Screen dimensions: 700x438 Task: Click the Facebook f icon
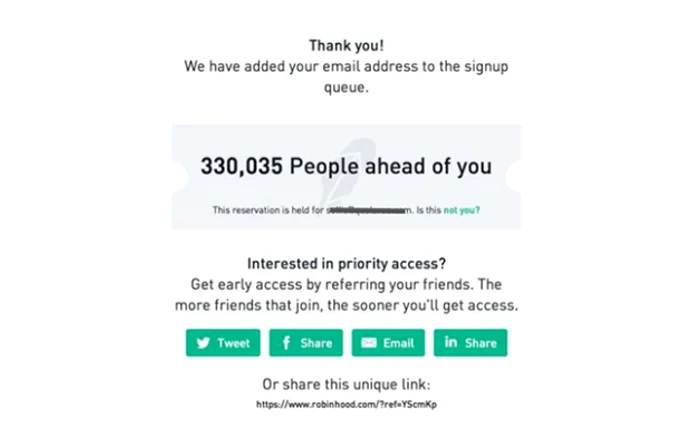[287, 342]
